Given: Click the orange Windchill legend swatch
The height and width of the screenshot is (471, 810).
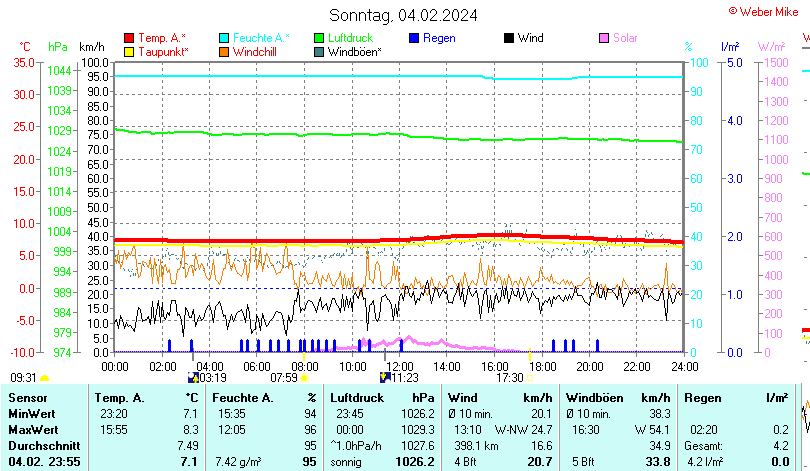Looking at the screenshot, I should pos(224,52).
